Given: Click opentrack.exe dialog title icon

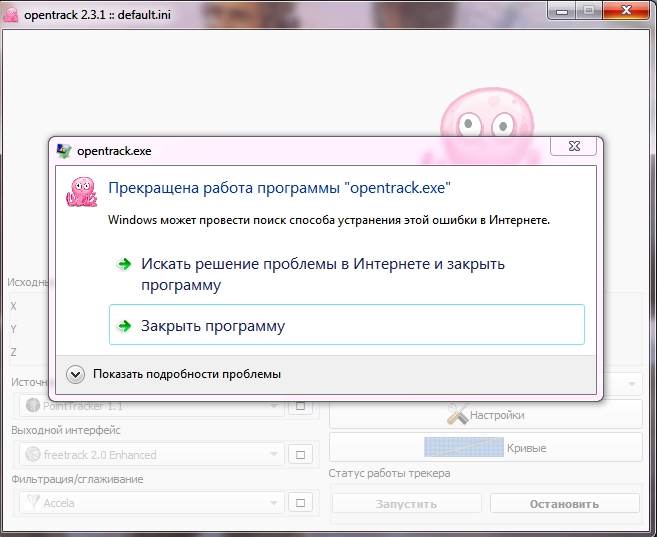Looking at the screenshot, I should coord(64,151).
